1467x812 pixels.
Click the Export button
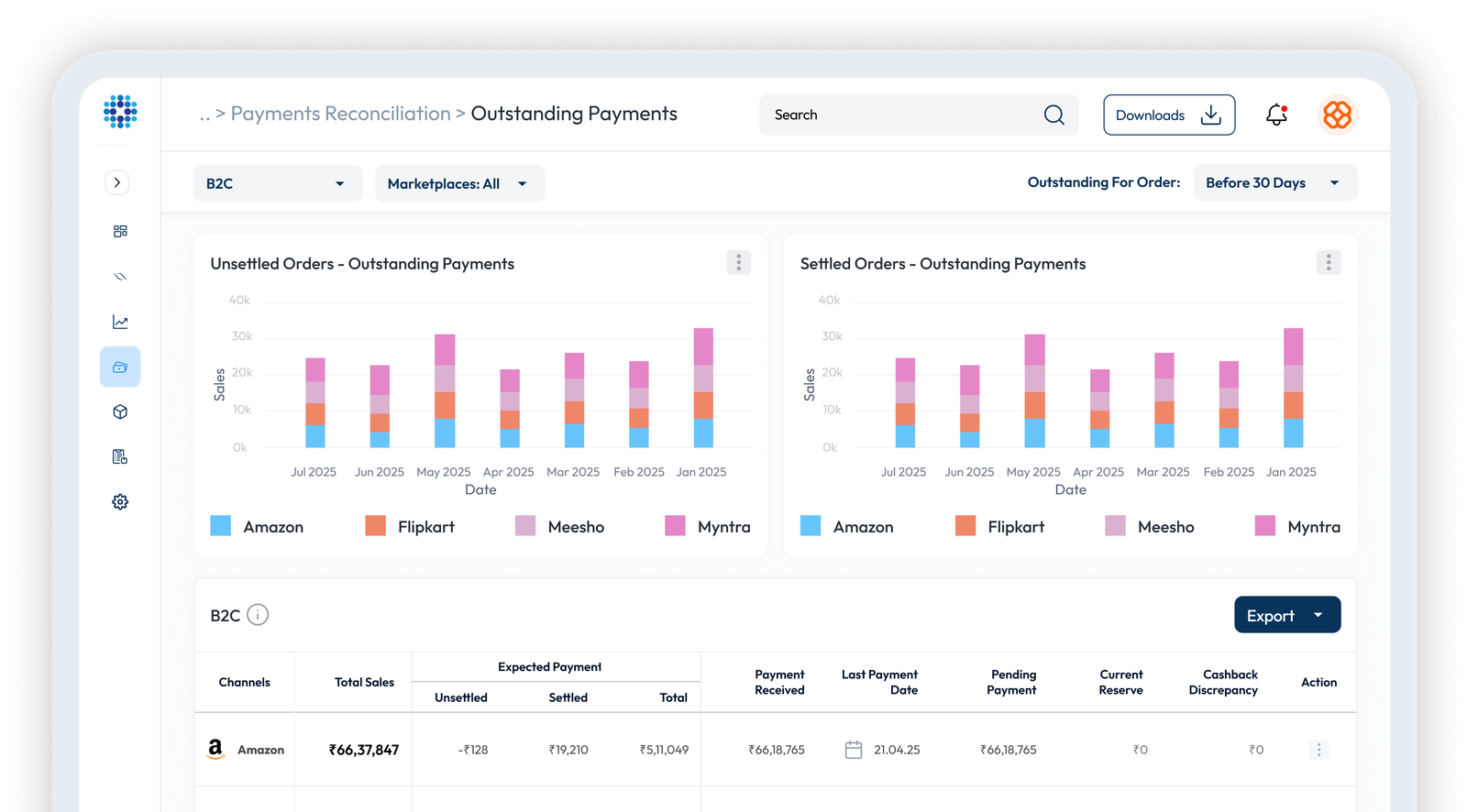(x=1286, y=615)
